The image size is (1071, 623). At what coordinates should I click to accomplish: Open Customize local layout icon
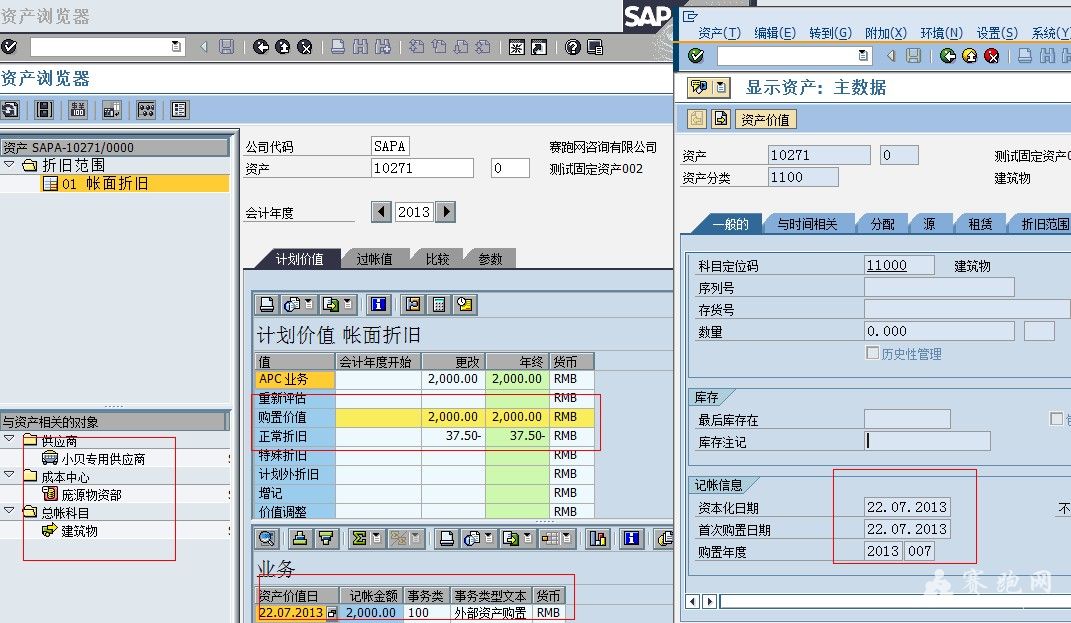click(595, 47)
